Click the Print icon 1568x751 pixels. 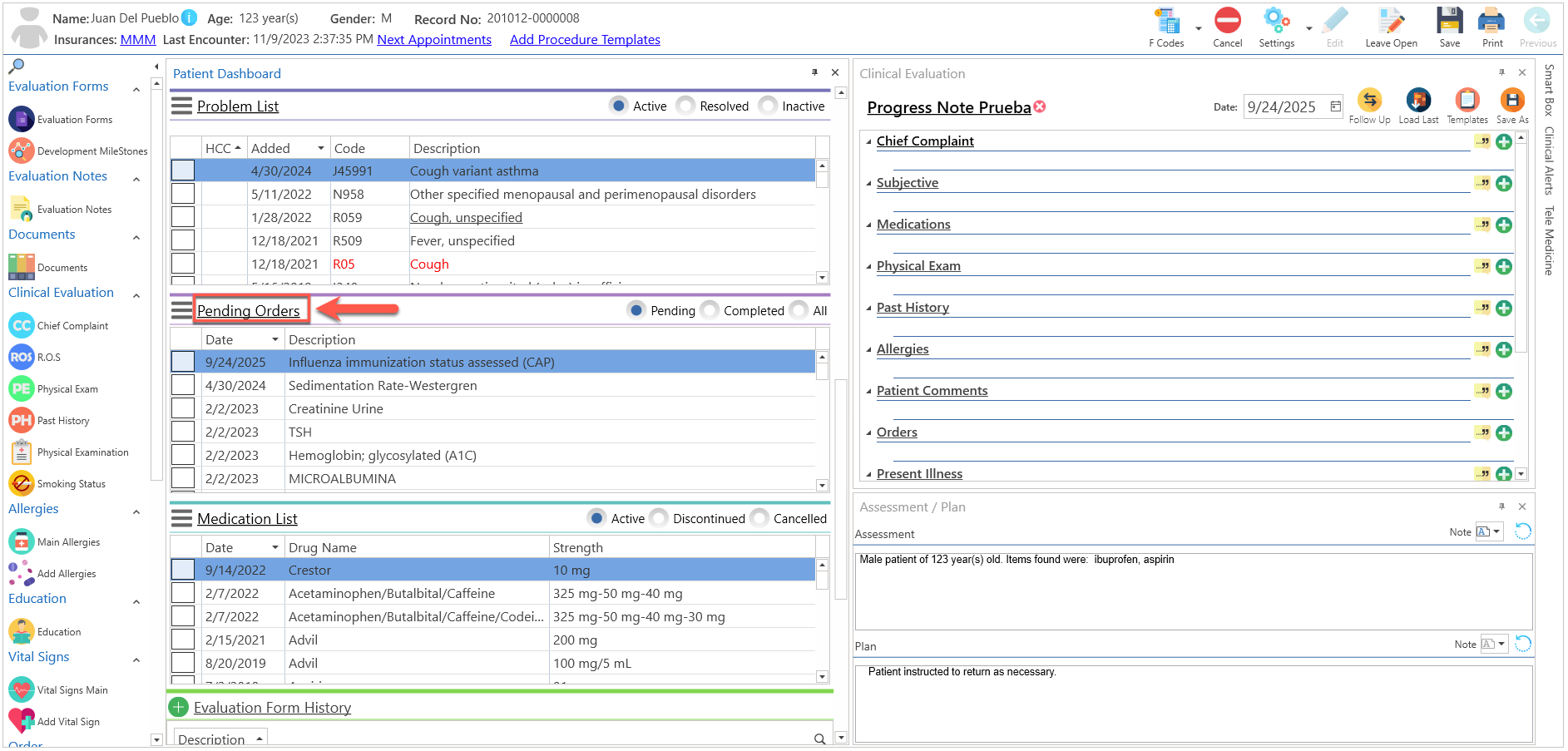[1491, 21]
